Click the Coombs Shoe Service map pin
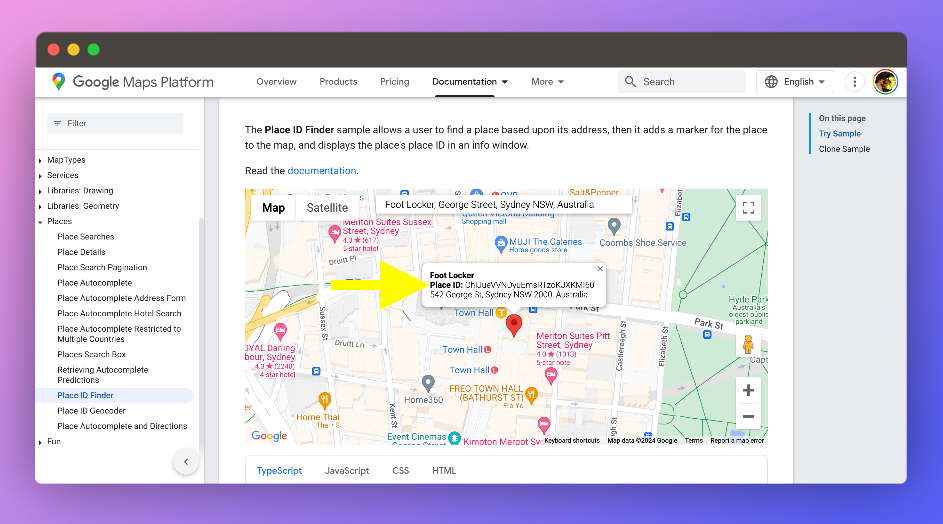The width and height of the screenshot is (943, 524). pyautogui.click(x=613, y=226)
